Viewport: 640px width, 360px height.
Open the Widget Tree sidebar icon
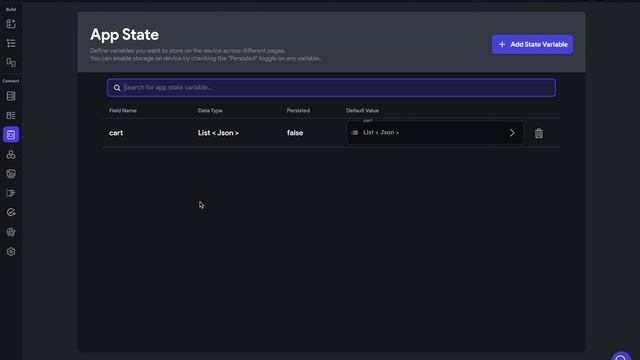11,43
